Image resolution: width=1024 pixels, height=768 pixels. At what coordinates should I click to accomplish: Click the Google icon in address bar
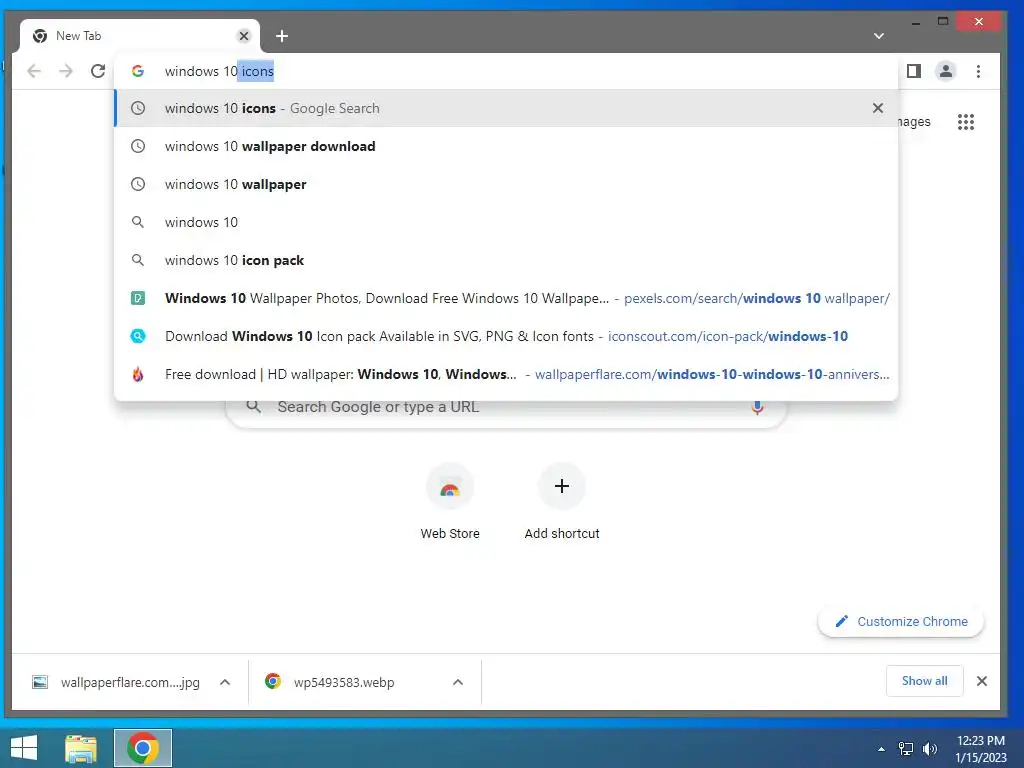[138, 71]
